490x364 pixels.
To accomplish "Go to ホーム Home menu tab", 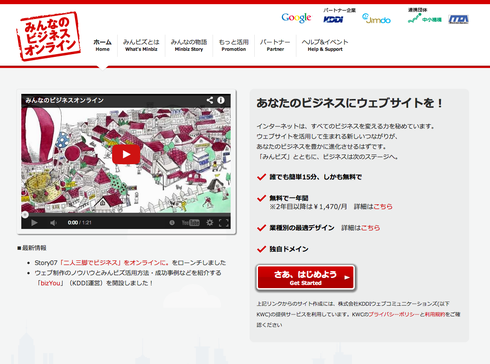I will tap(103, 45).
